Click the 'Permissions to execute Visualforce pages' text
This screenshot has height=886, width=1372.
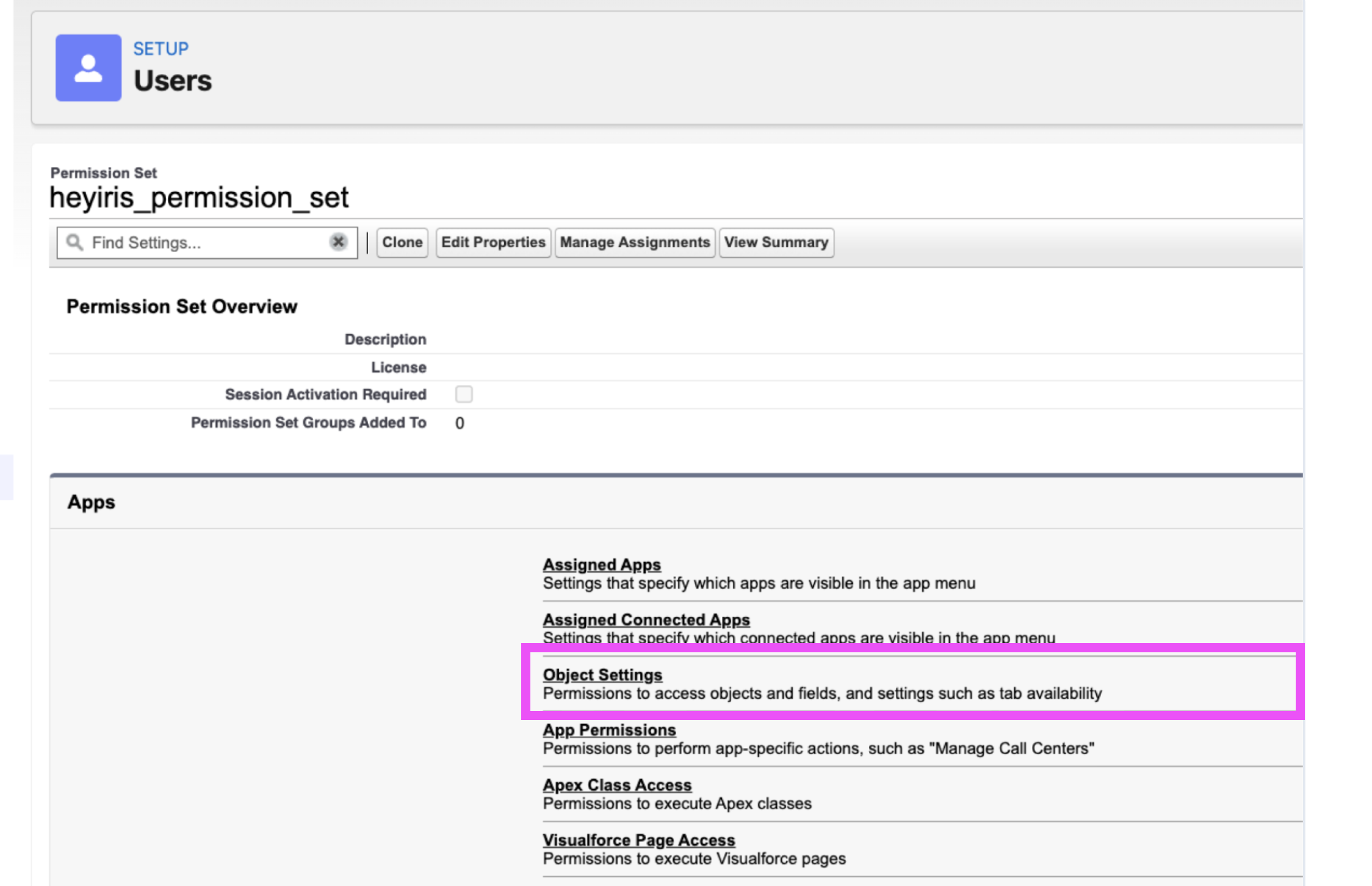click(695, 859)
